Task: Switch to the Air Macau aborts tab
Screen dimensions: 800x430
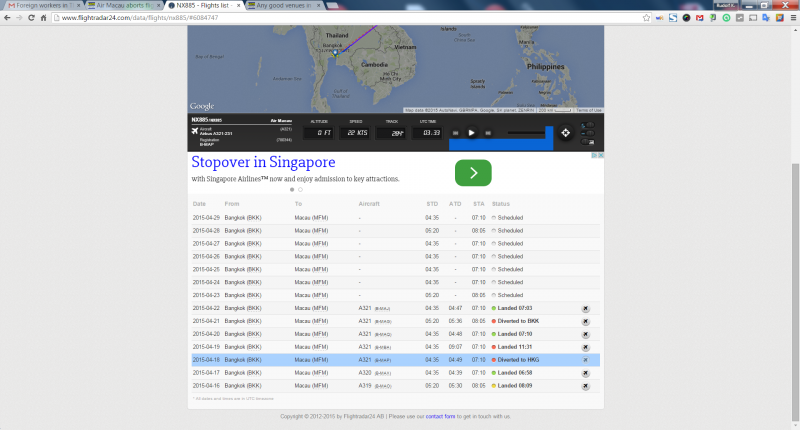Action: [124, 6]
